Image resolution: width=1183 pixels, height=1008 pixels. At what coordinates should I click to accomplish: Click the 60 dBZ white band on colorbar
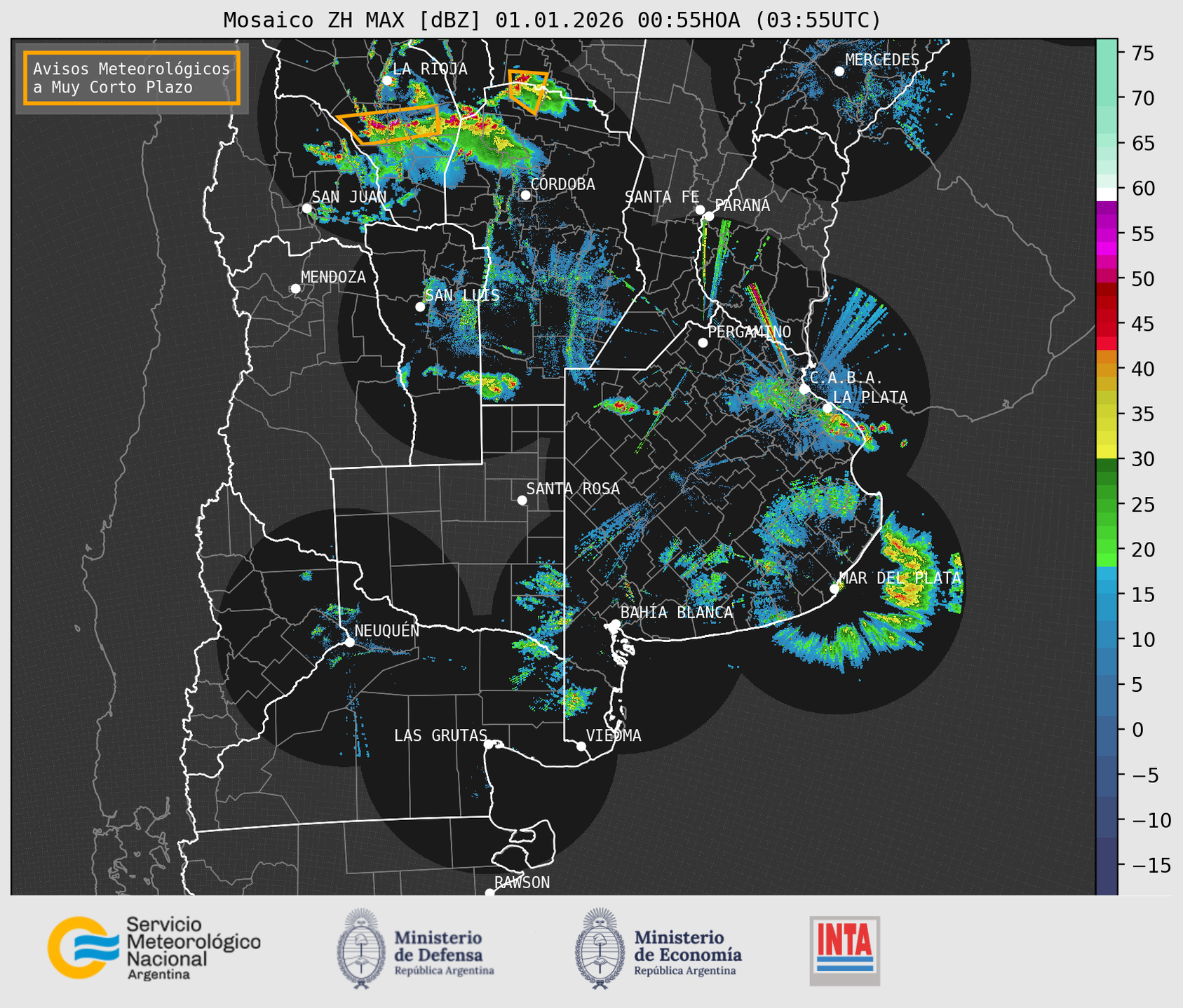(1106, 194)
